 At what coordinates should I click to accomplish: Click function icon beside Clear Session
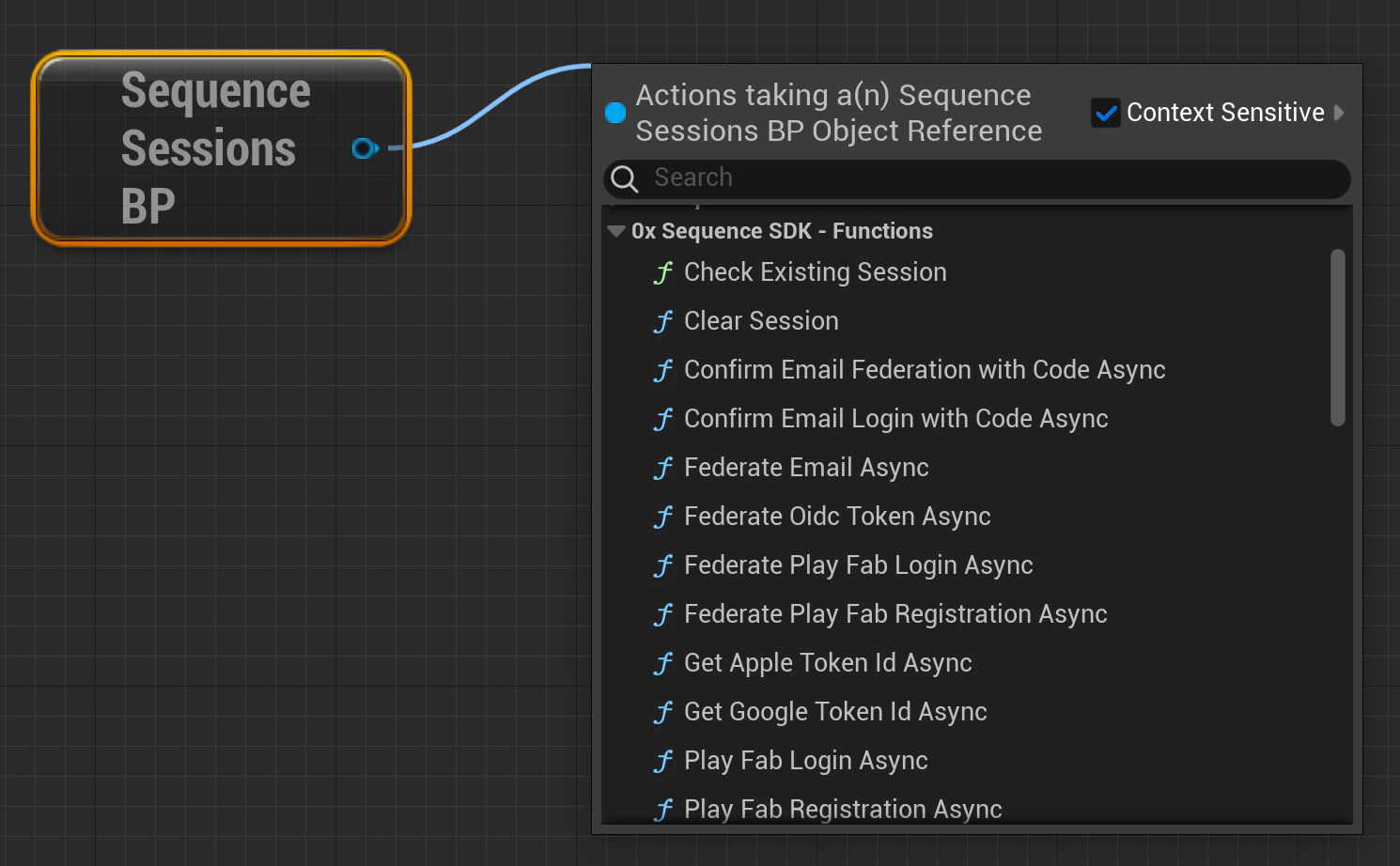pos(663,321)
